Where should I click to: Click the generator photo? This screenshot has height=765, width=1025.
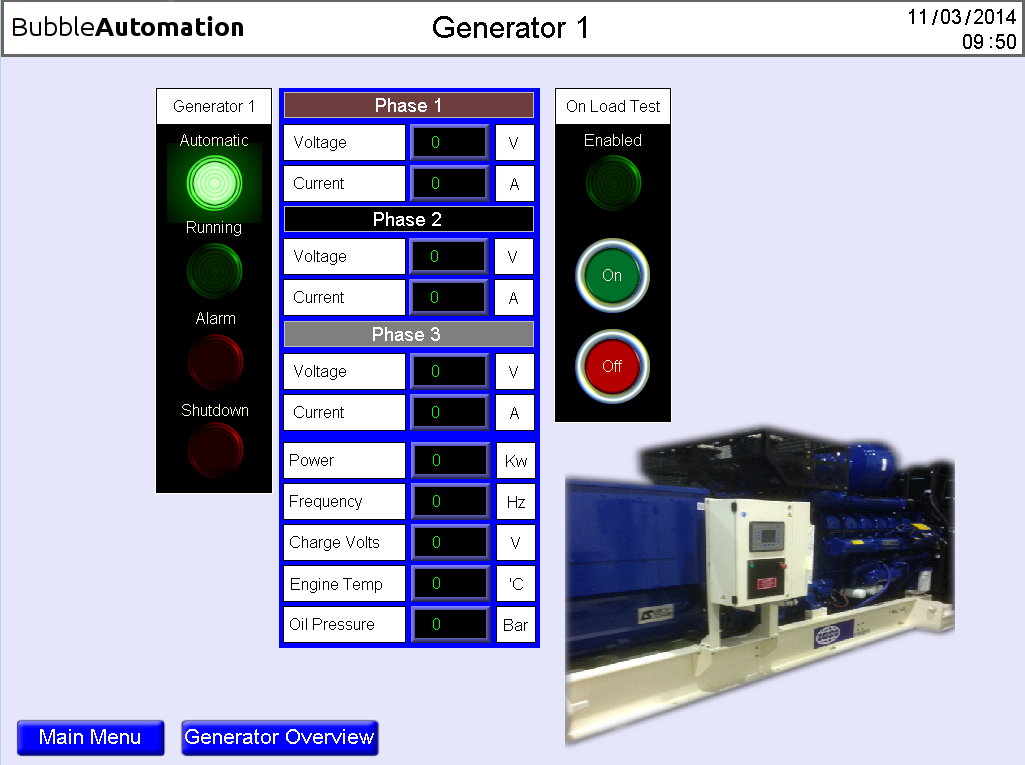point(760,587)
